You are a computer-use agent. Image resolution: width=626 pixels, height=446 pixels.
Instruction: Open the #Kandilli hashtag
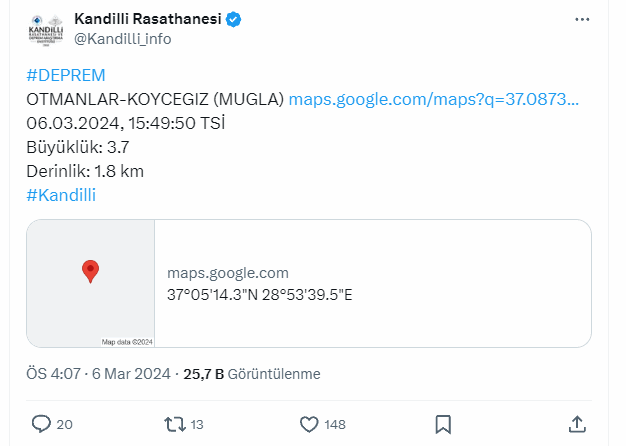click(x=61, y=195)
